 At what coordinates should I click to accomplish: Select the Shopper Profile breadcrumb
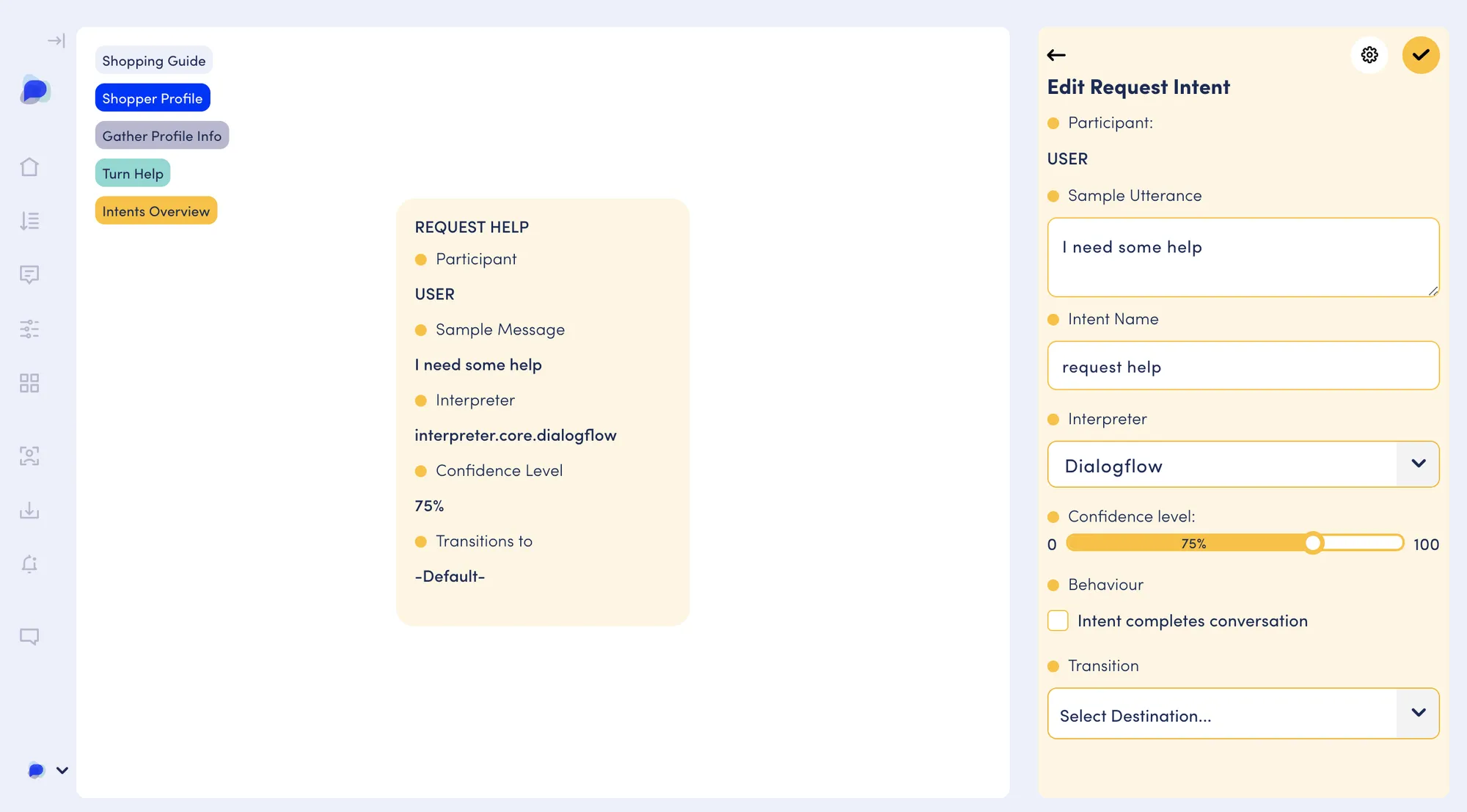pos(153,98)
